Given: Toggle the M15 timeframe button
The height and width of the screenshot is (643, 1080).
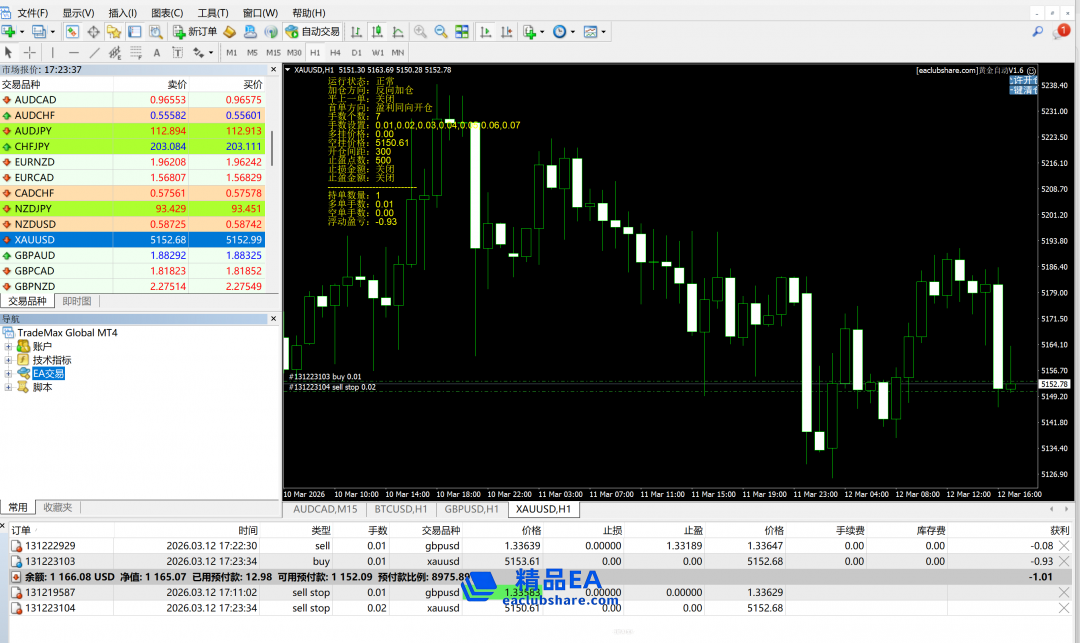Looking at the screenshot, I should pyautogui.click(x=272, y=52).
